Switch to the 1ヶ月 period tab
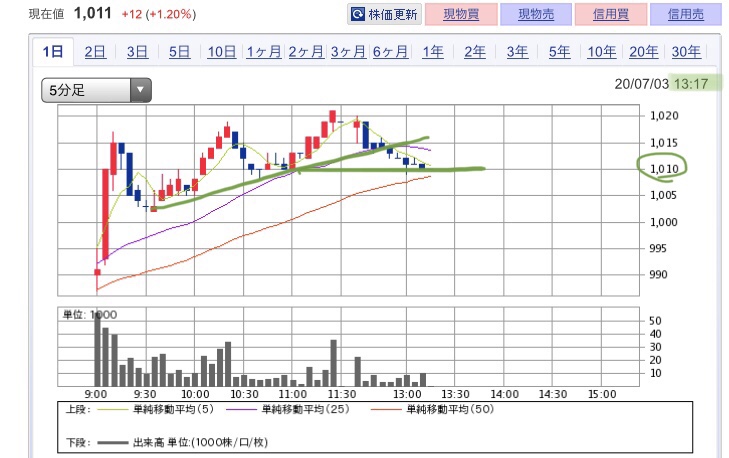This screenshot has width=729, height=458. pyautogui.click(x=264, y=52)
